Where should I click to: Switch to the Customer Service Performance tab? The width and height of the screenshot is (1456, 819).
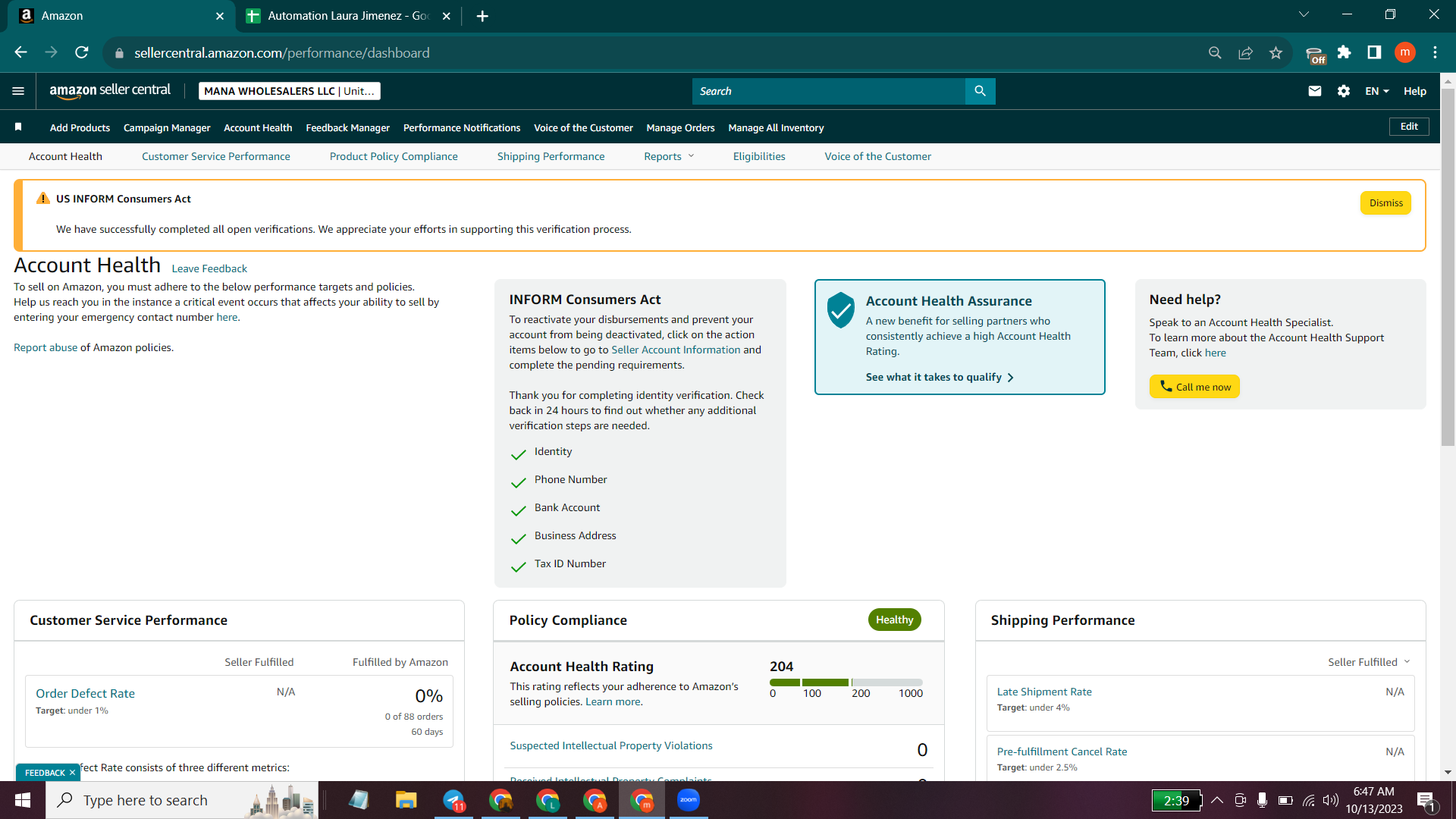coord(216,156)
